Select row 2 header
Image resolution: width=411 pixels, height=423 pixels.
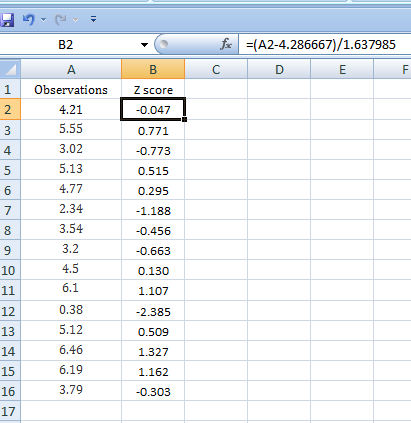(x=10, y=109)
